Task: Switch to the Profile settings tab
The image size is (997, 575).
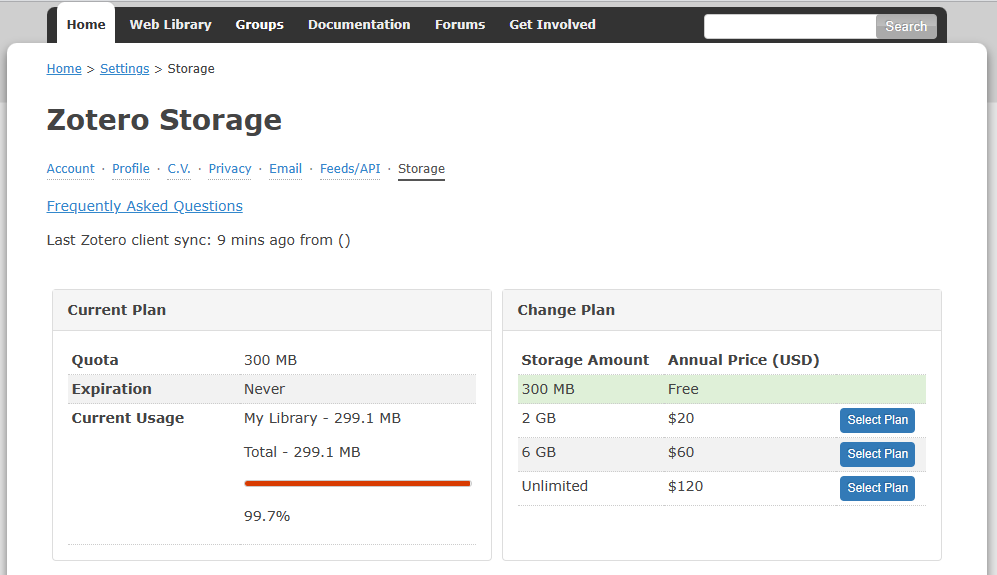Action: point(131,169)
